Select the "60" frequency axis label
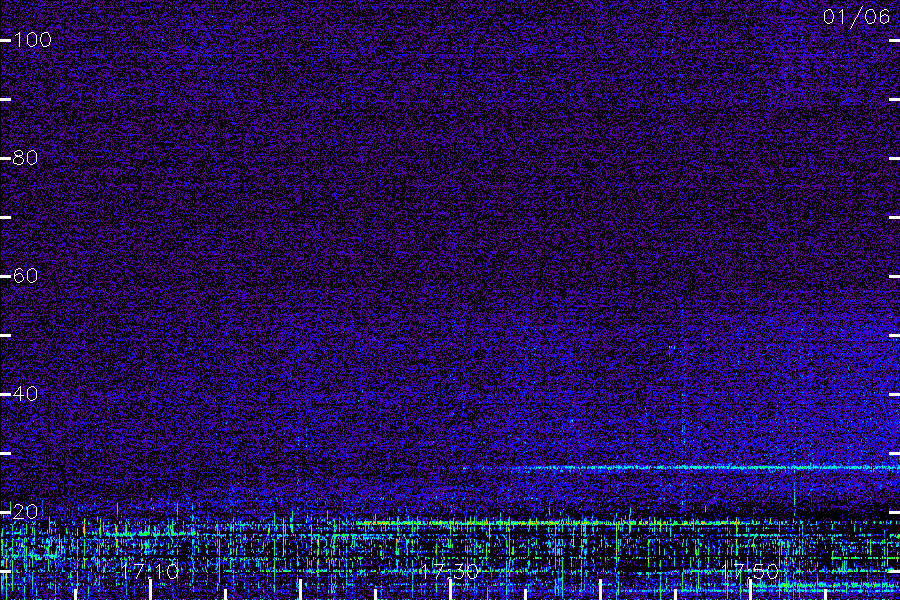Image resolution: width=900 pixels, height=600 pixels. tap(25, 276)
